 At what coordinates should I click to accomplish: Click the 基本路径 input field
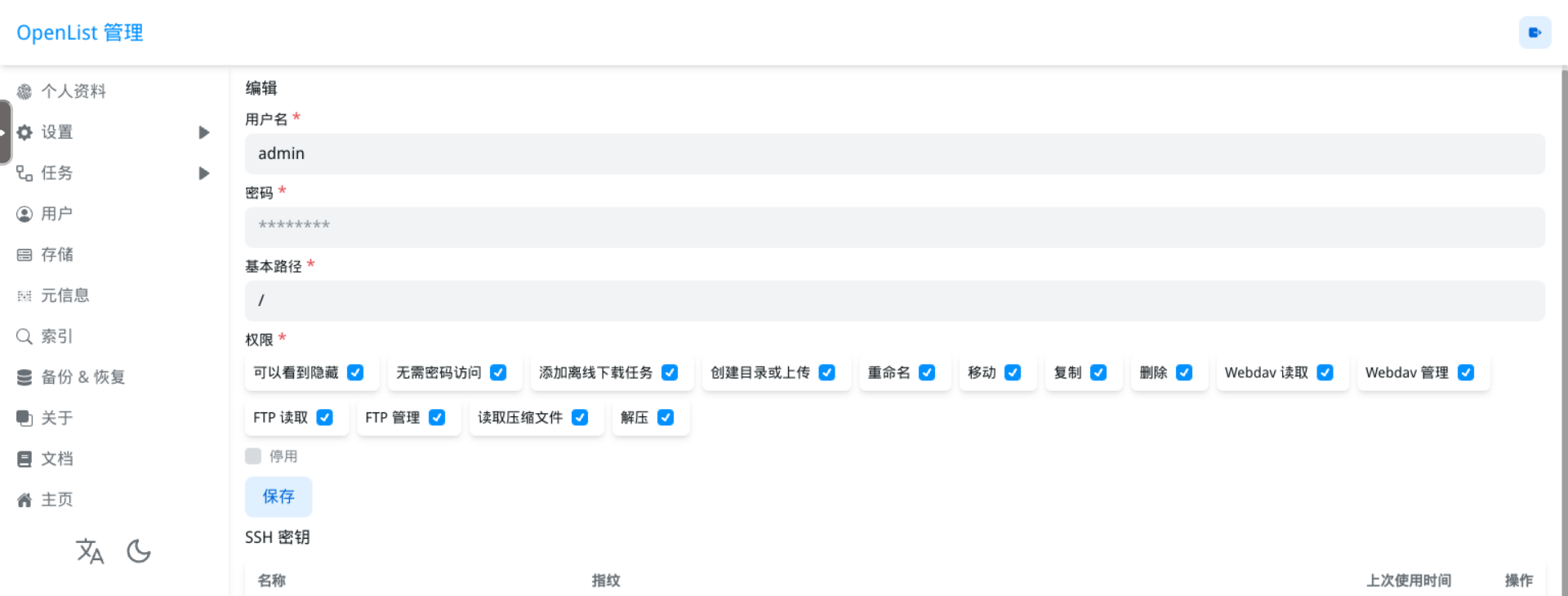tap(895, 300)
